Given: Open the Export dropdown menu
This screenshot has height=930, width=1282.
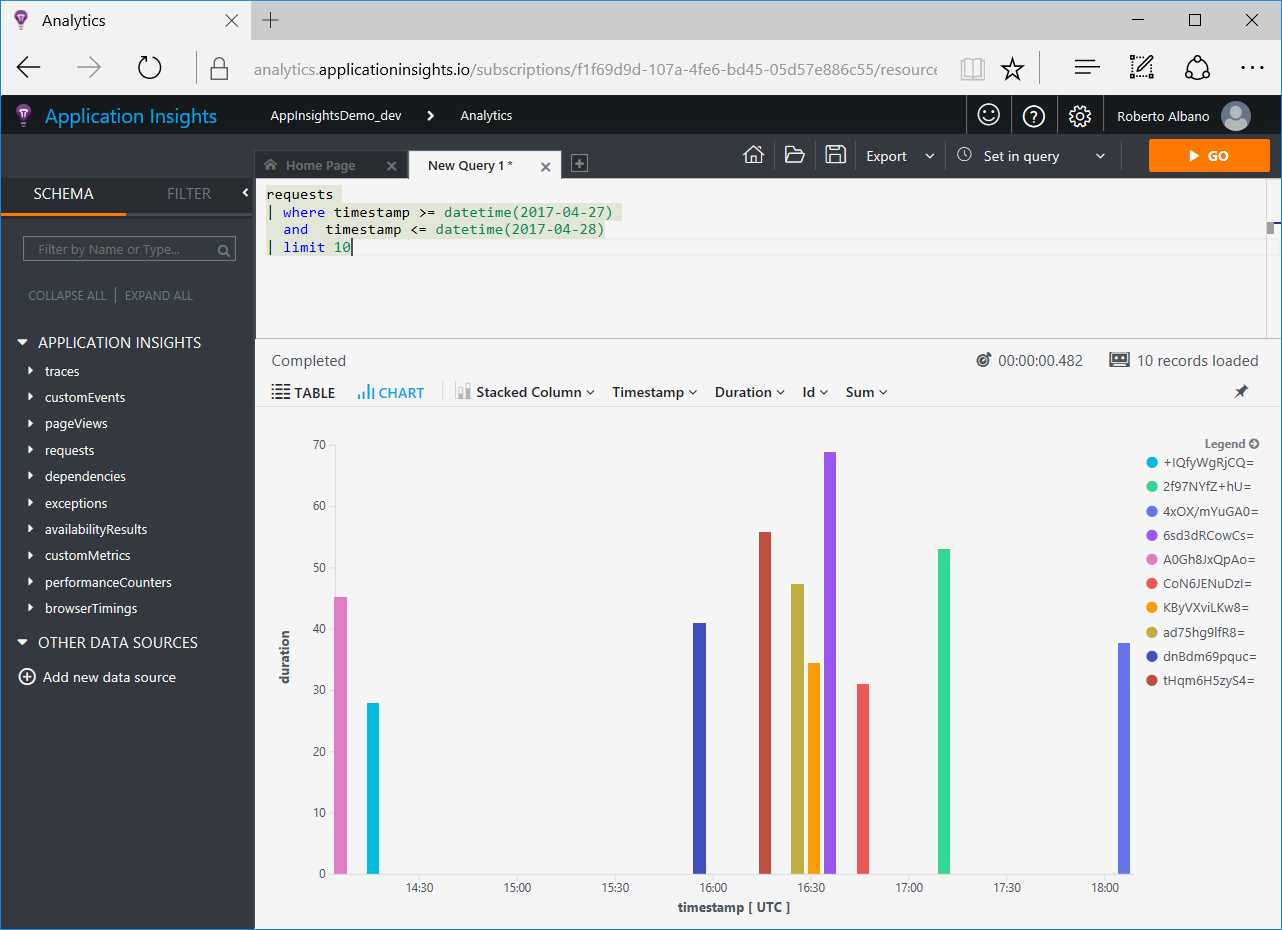Looking at the screenshot, I should (900, 156).
